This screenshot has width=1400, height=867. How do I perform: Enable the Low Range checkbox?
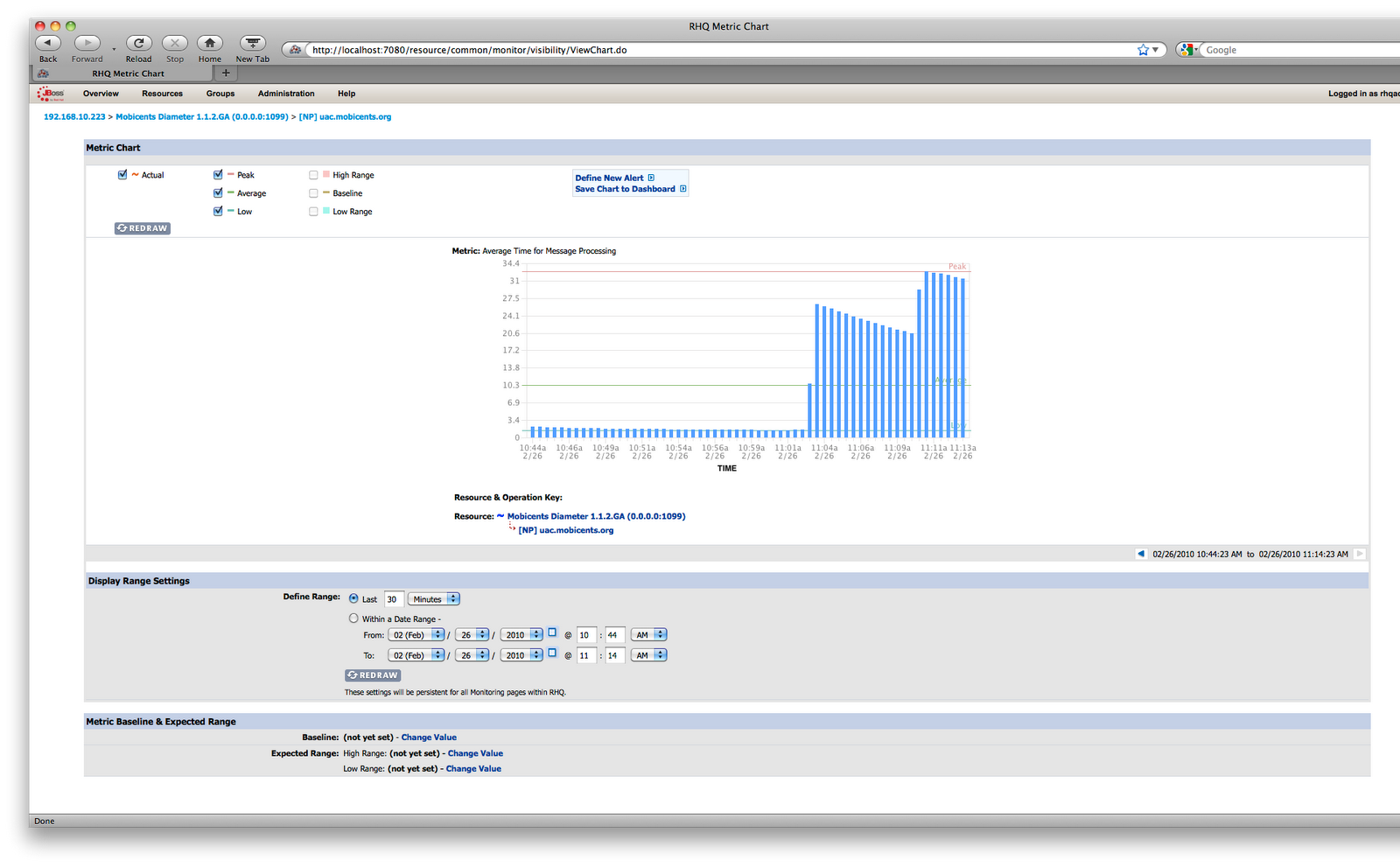click(313, 212)
